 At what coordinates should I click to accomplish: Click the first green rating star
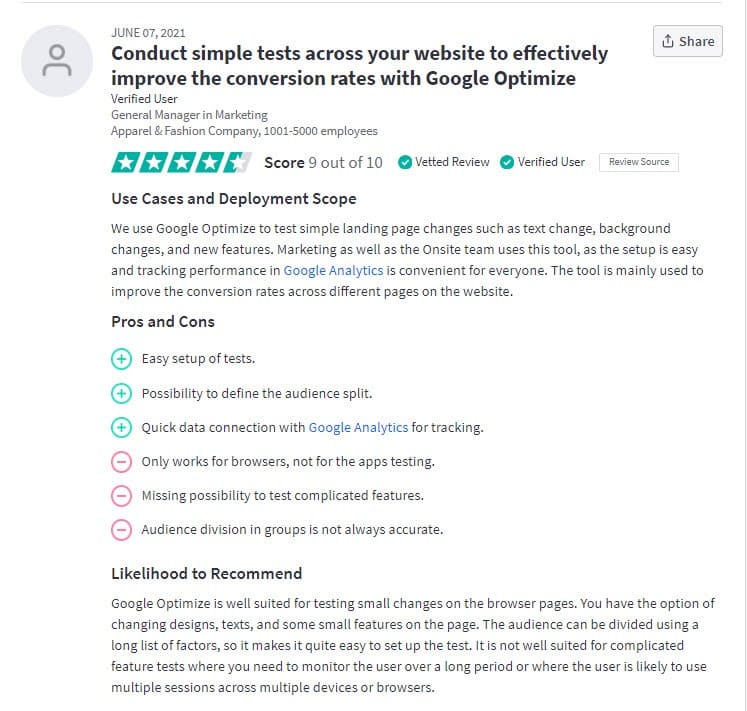point(125,163)
